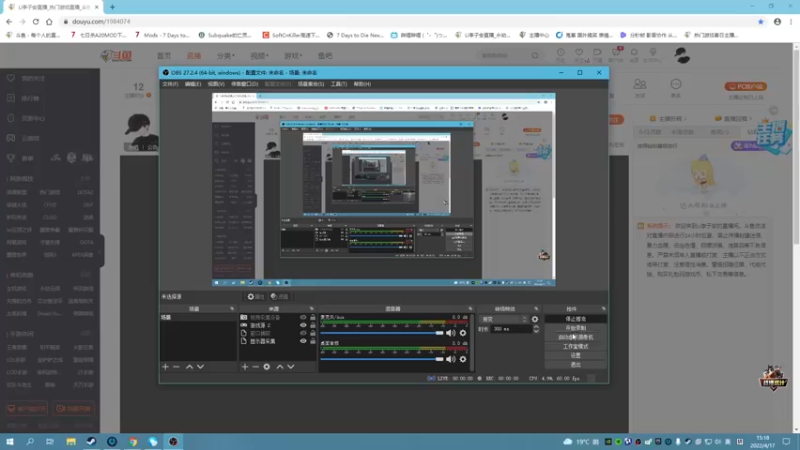
Task: Pop out the Audio Mixer dock using its header icon
Action: click(x=470, y=309)
